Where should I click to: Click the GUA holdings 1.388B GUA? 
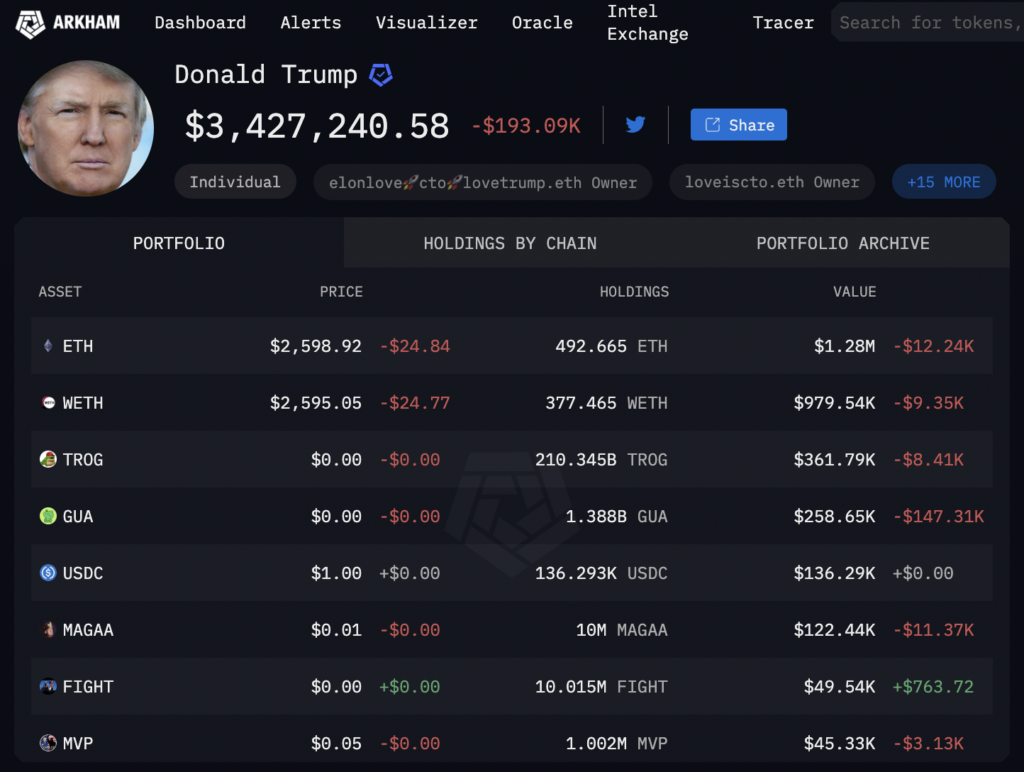point(616,517)
